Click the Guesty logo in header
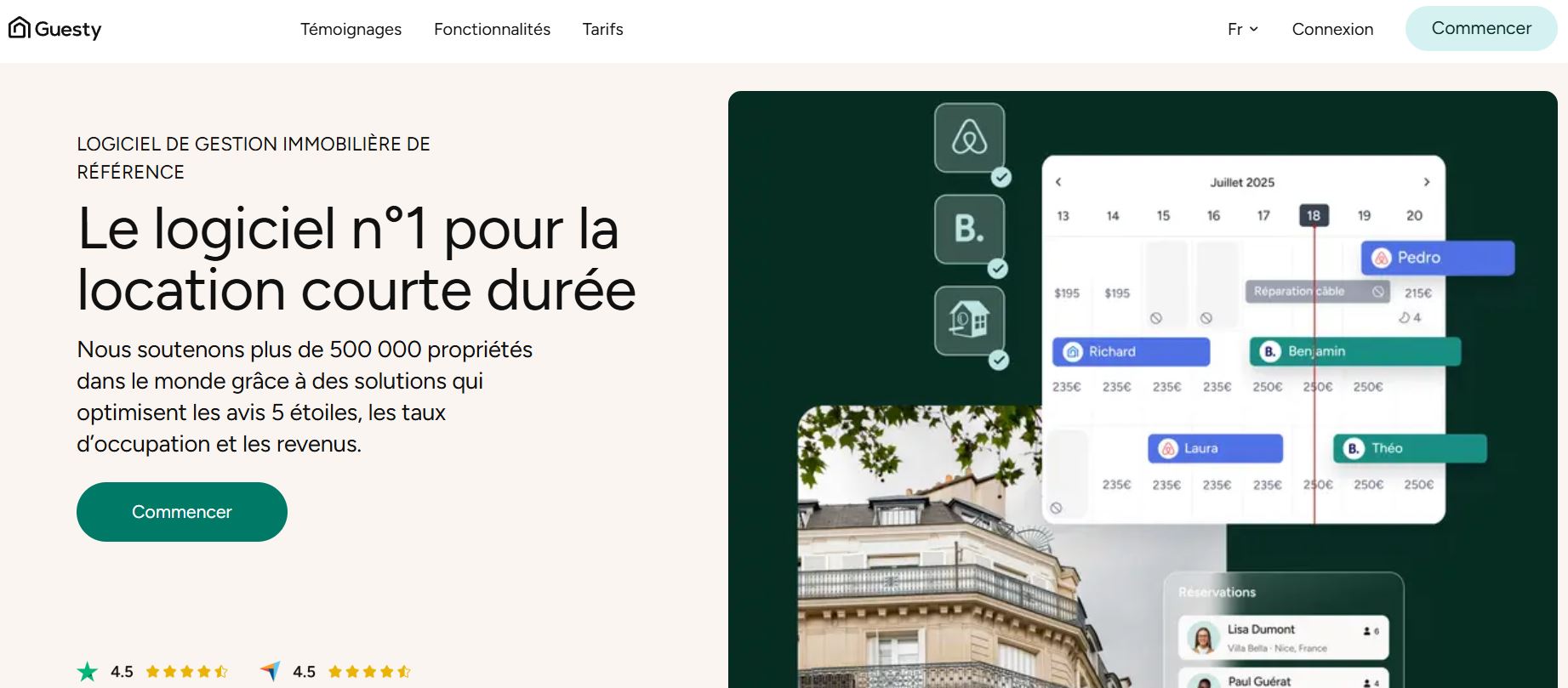The height and width of the screenshot is (688, 1568). (55, 29)
